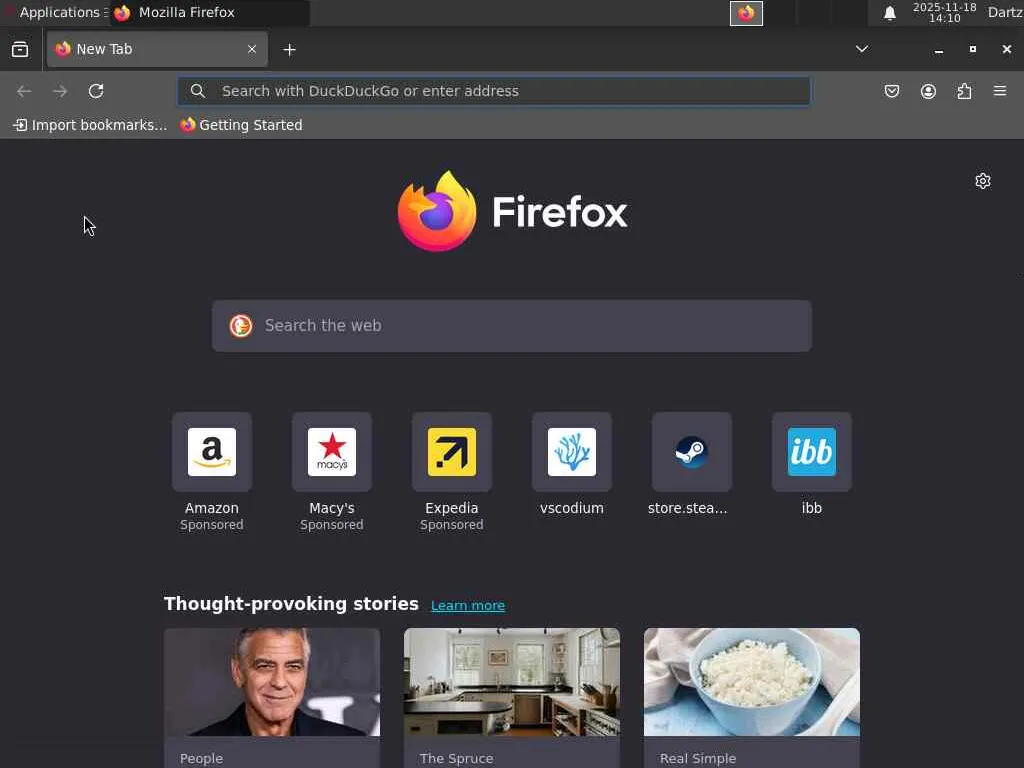The height and width of the screenshot is (768, 1024).
Task: Click the Dartz user label in panel
Action: click(1005, 12)
